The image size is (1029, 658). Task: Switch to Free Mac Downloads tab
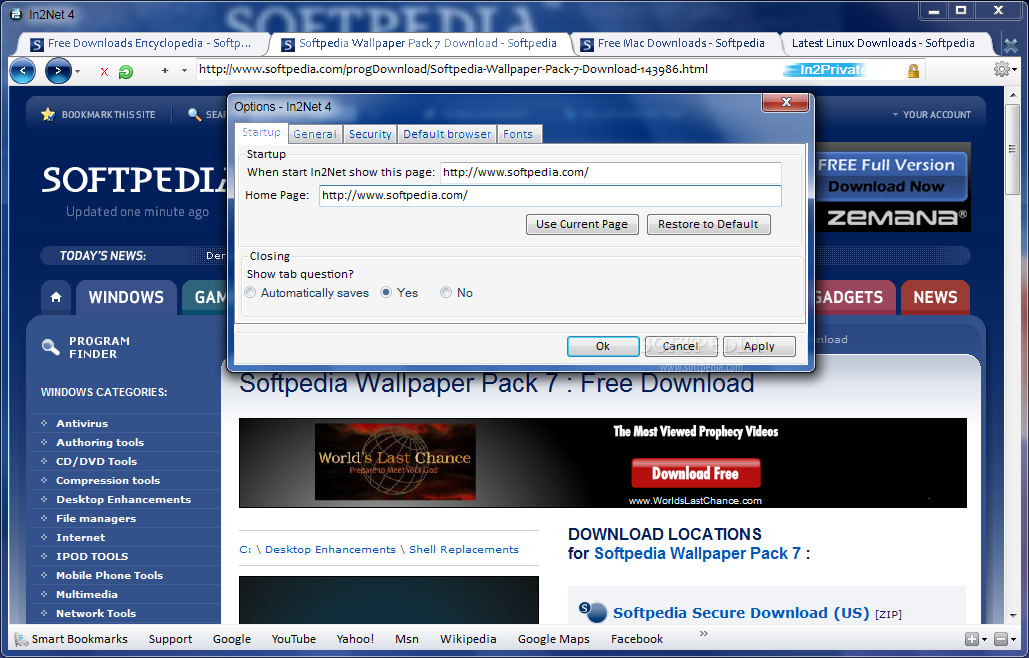675,43
